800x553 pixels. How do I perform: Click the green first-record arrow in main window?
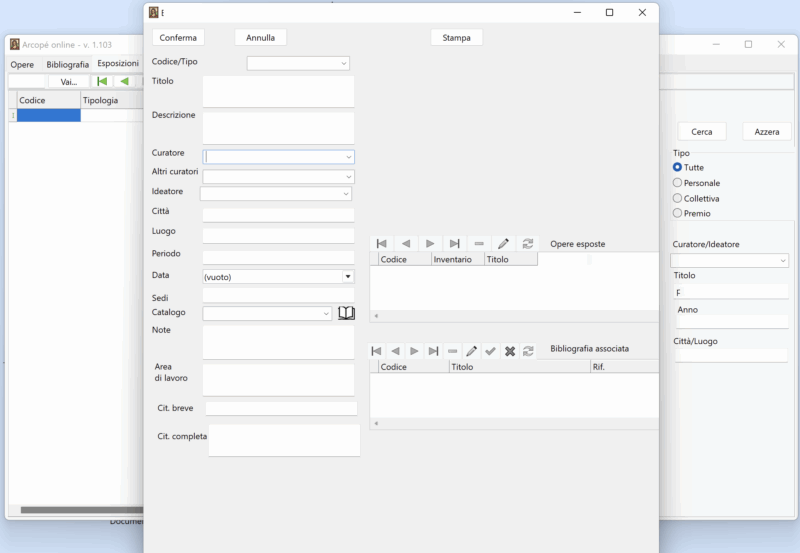tap(102, 82)
